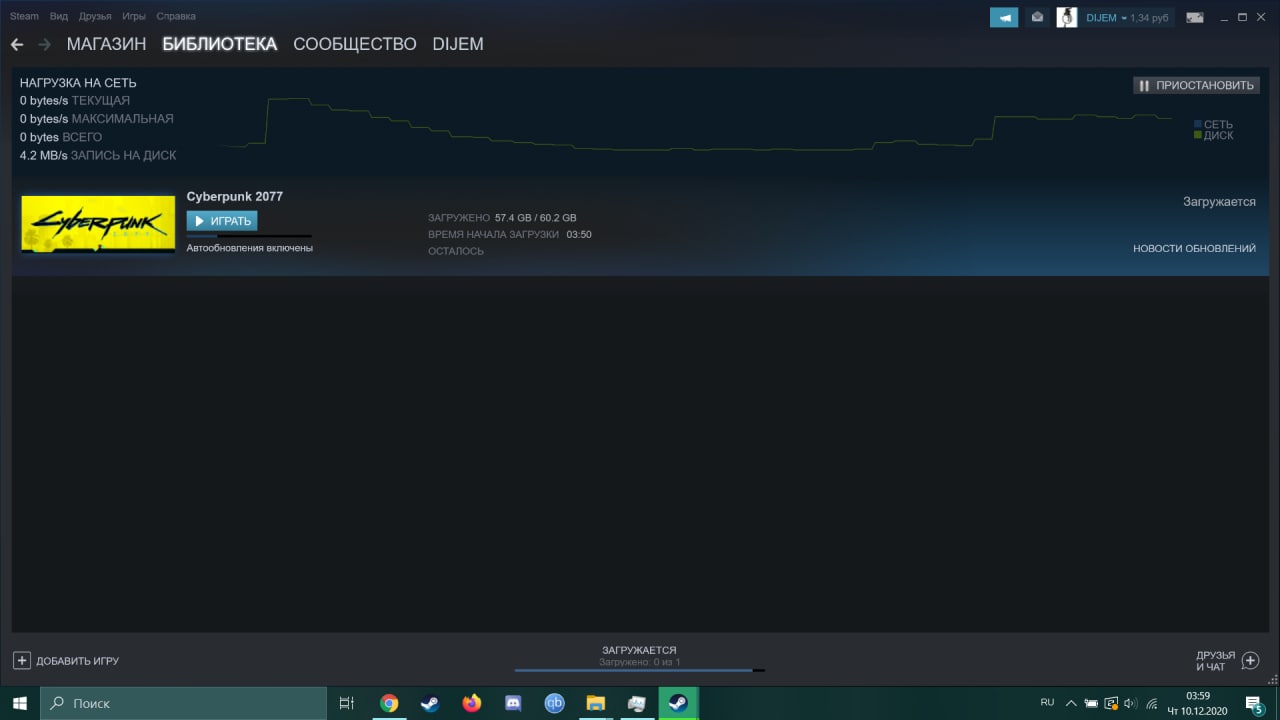Click the ДРУЗЬЯ И ЧАТ plus icon
The image size is (1280, 720).
(x=1250, y=660)
